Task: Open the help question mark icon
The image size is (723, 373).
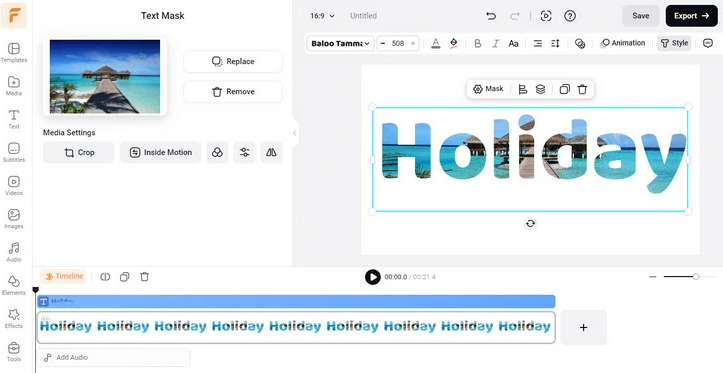Action: (570, 16)
